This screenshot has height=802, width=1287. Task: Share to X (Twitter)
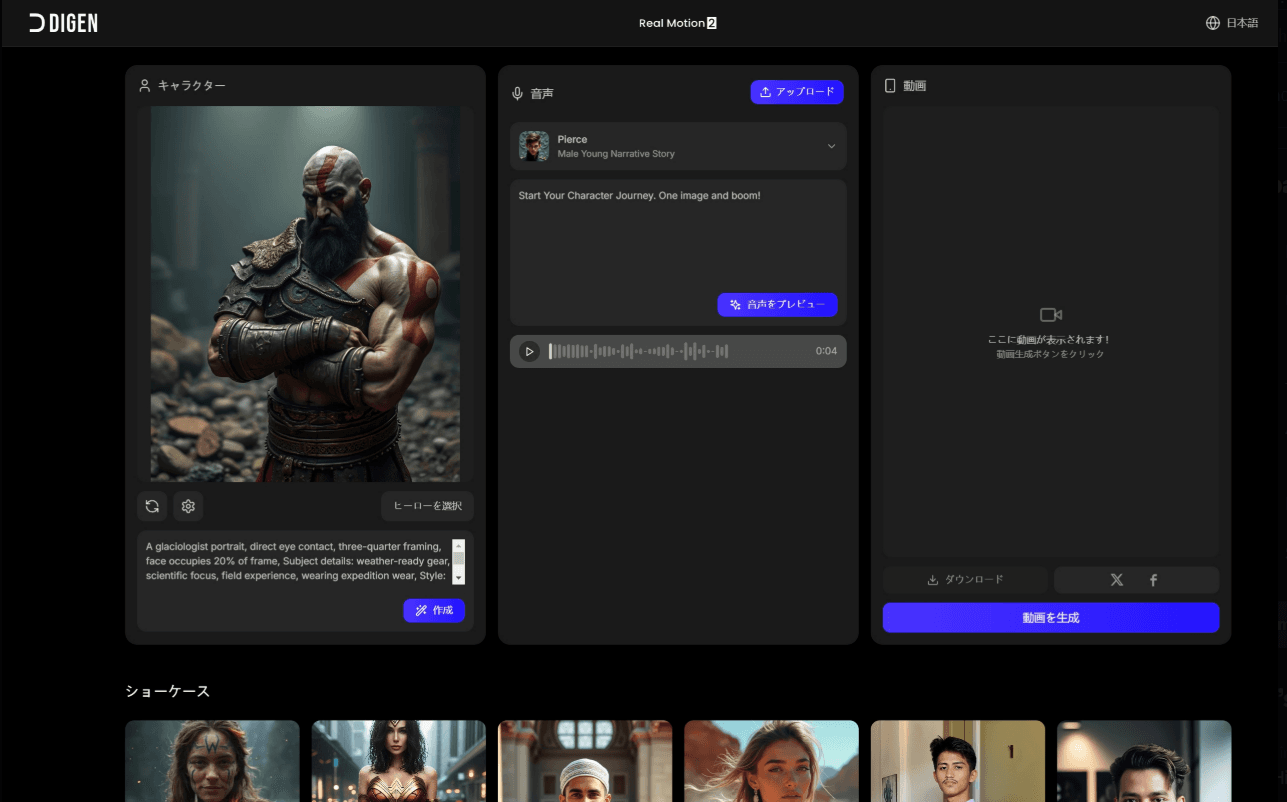pyautogui.click(x=1117, y=580)
